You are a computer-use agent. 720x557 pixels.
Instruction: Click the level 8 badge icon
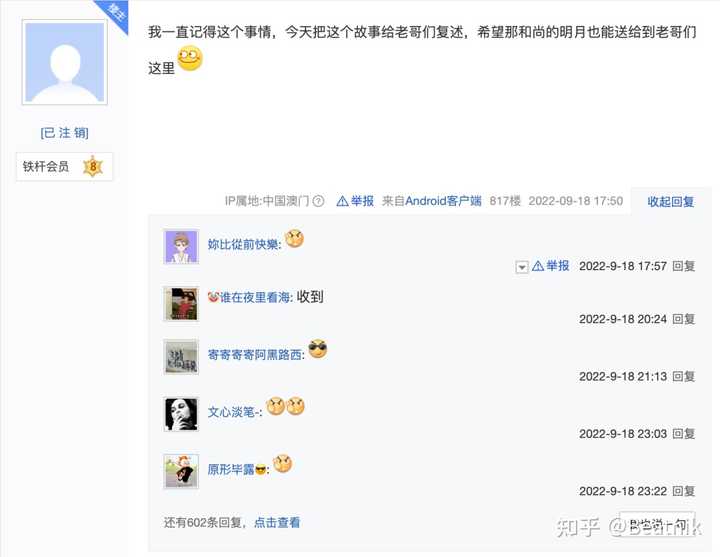93,166
